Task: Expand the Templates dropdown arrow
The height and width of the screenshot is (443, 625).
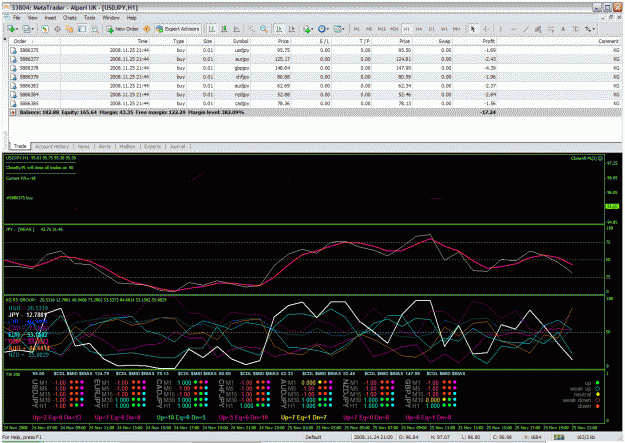Action: click(x=344, y=29)
